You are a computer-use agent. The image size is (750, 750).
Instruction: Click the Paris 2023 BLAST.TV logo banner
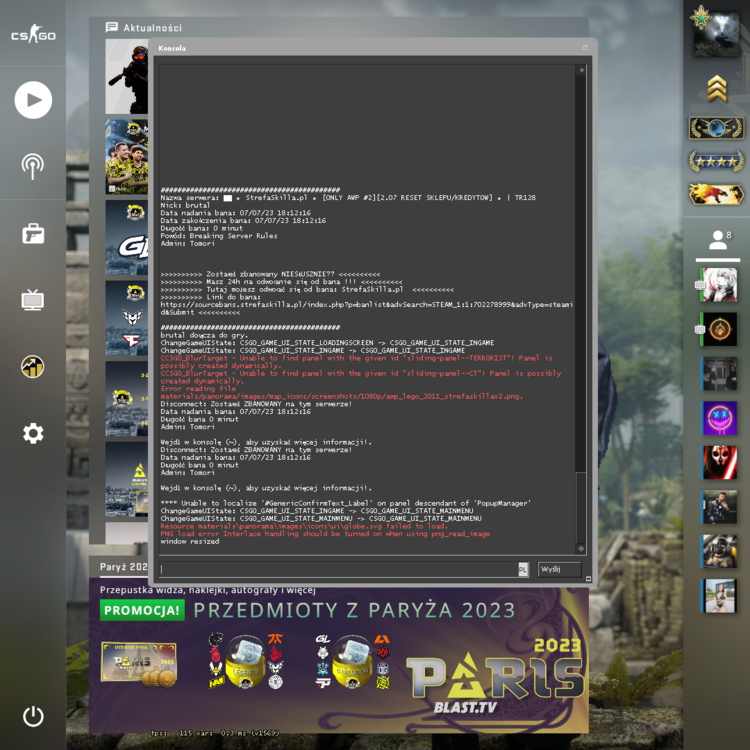coord(494,675)
